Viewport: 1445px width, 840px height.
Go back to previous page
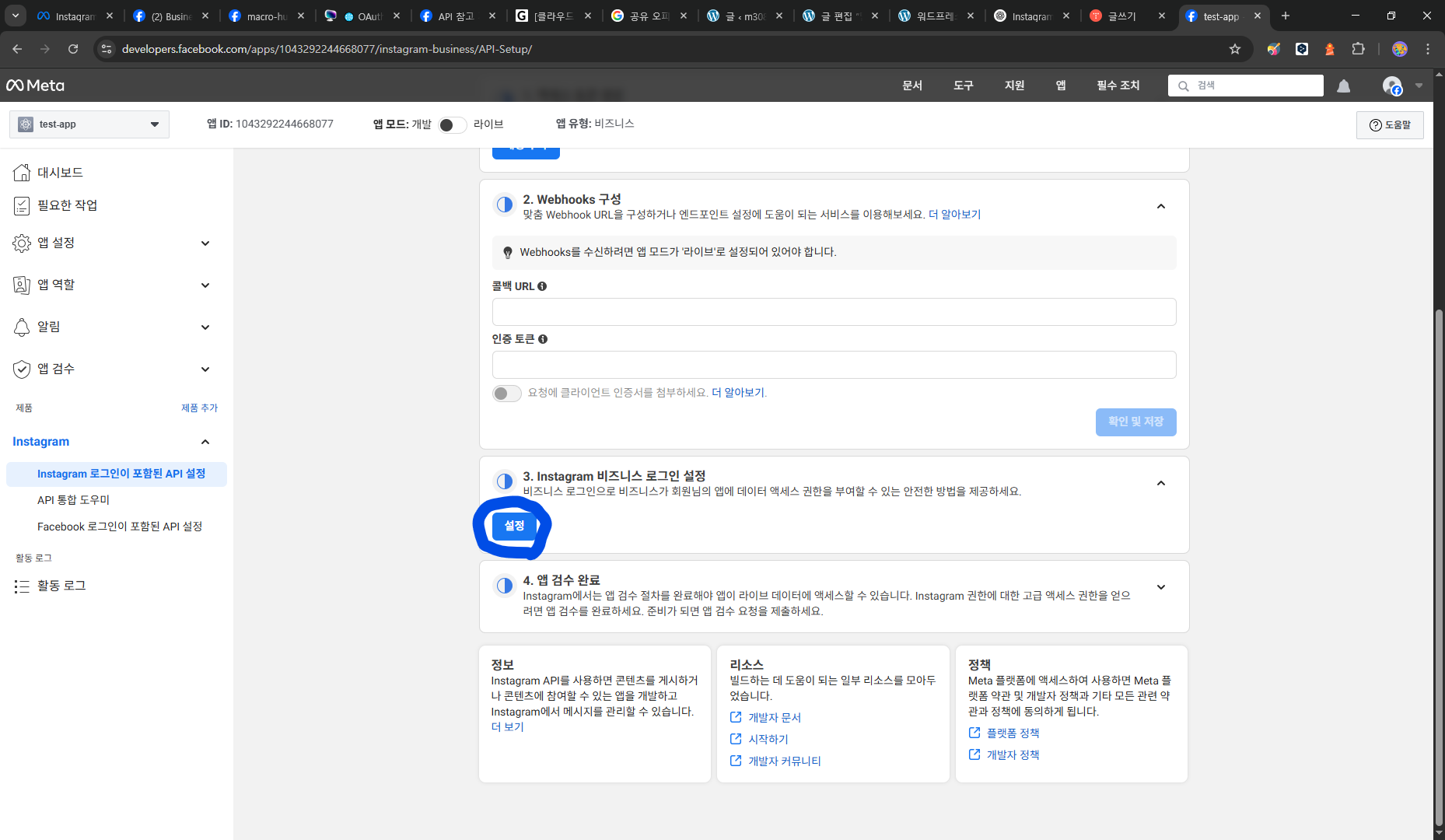[17, 49]
